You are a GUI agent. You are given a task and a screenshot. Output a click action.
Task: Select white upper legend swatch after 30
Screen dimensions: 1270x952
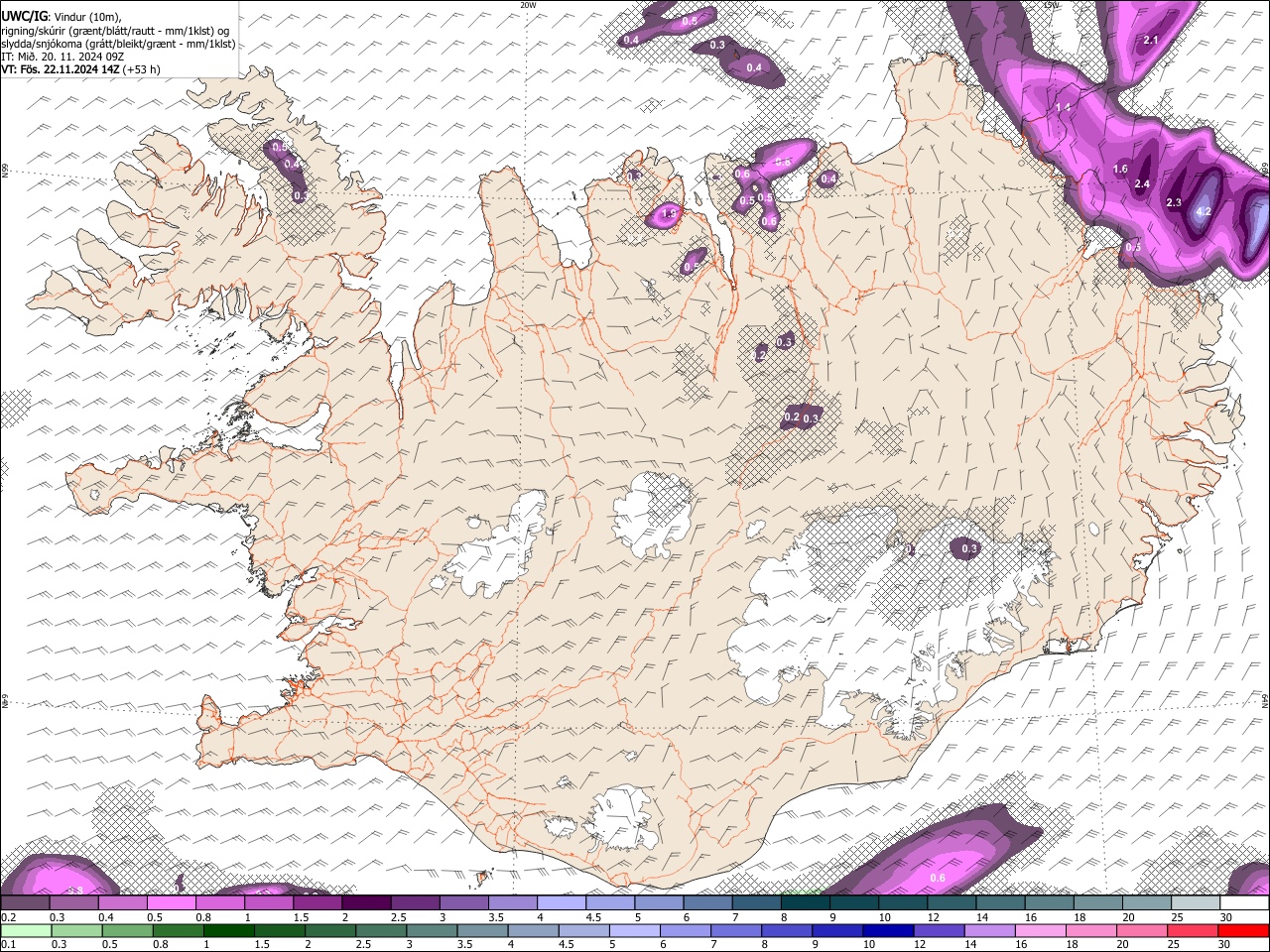[x=1243, y=903]
